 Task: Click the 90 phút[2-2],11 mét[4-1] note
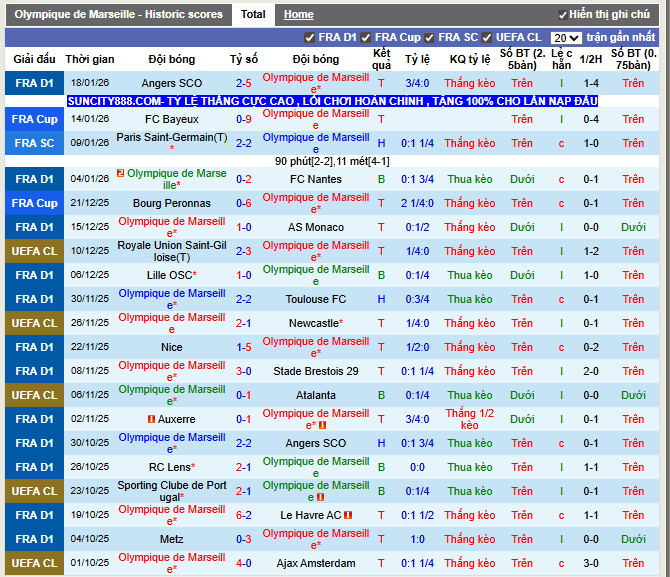click(x=332, y=161)
